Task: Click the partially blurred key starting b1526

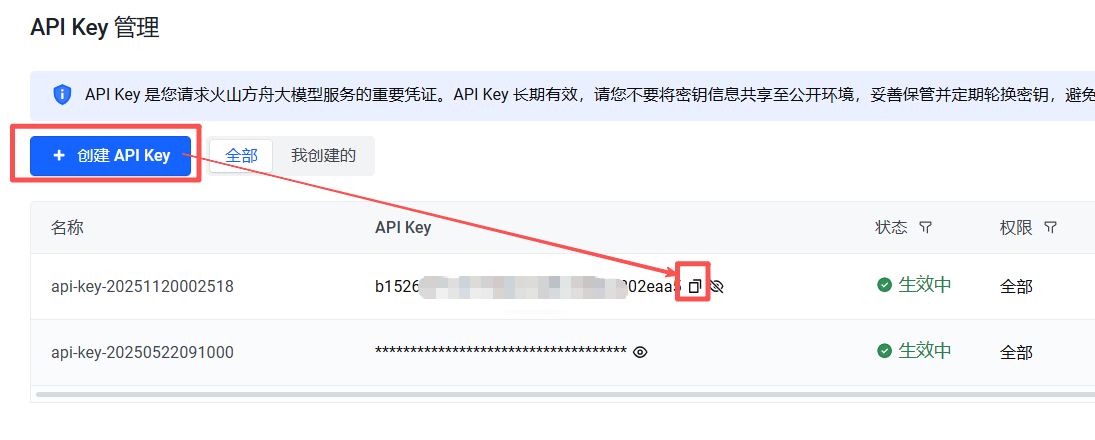Action: (x=528, y=286)
